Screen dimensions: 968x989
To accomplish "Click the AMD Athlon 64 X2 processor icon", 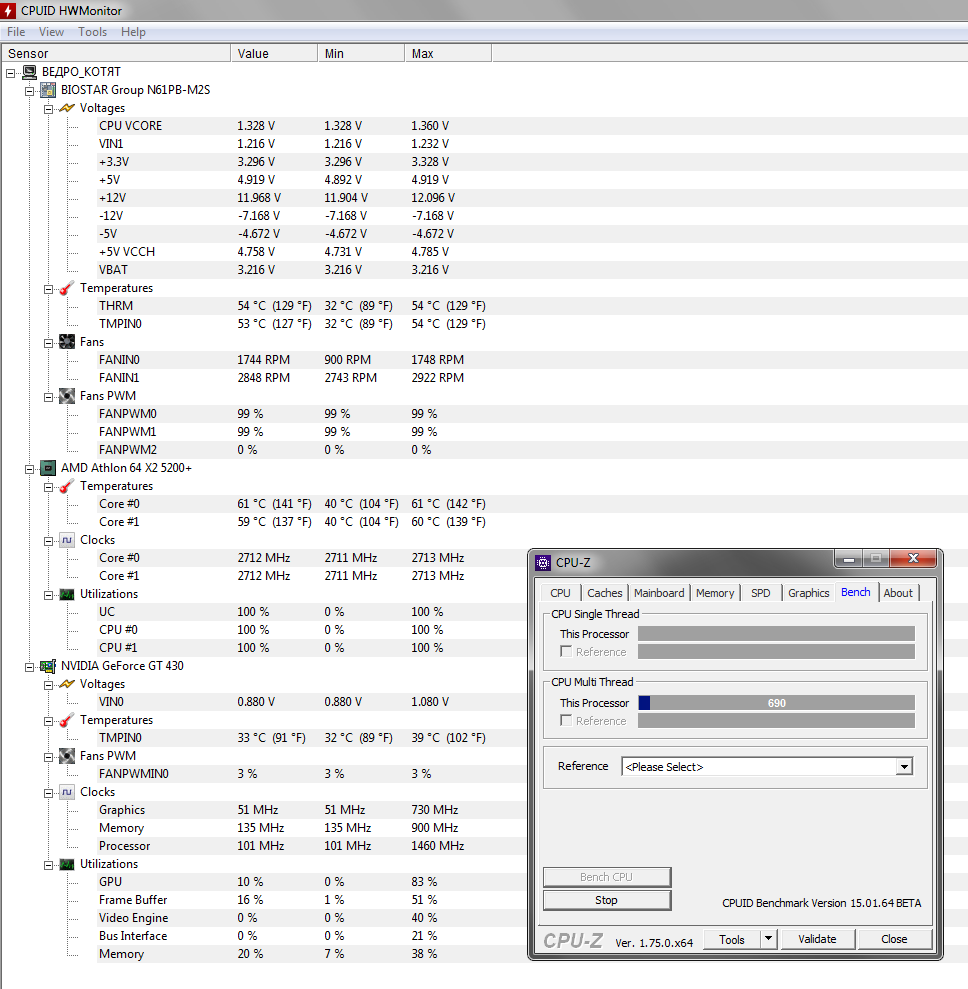I will 48,468.
